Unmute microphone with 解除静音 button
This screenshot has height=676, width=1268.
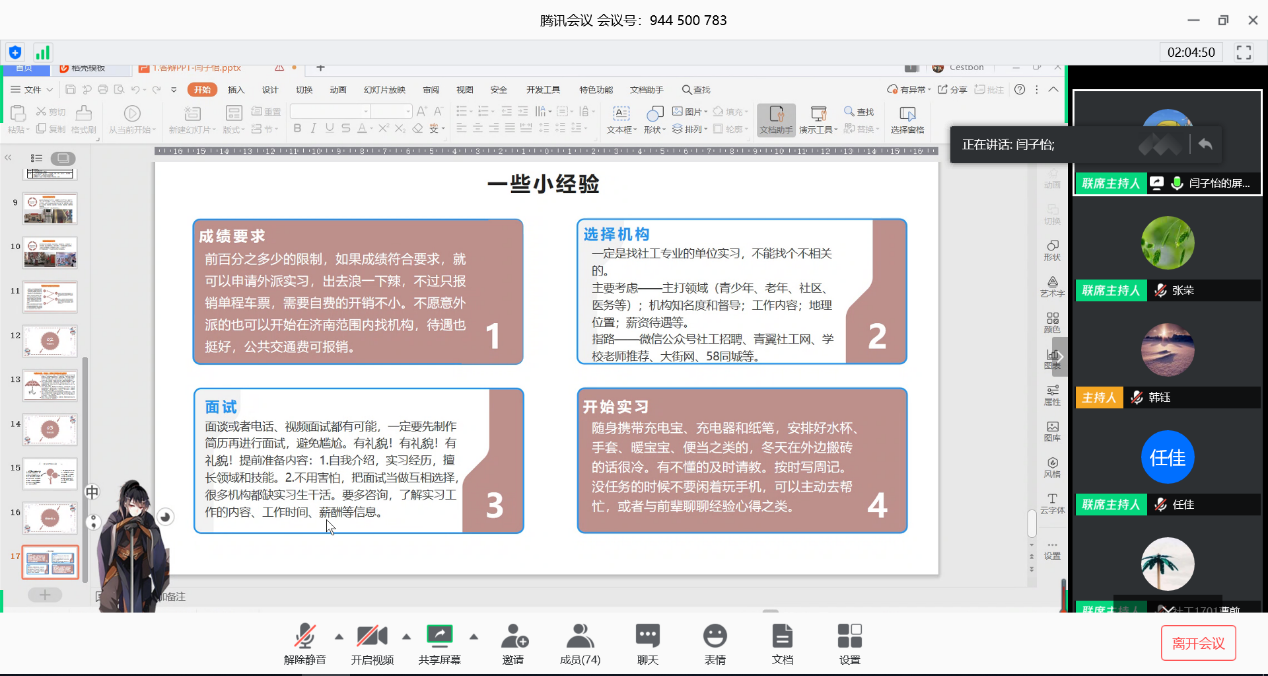click(306, 642)
